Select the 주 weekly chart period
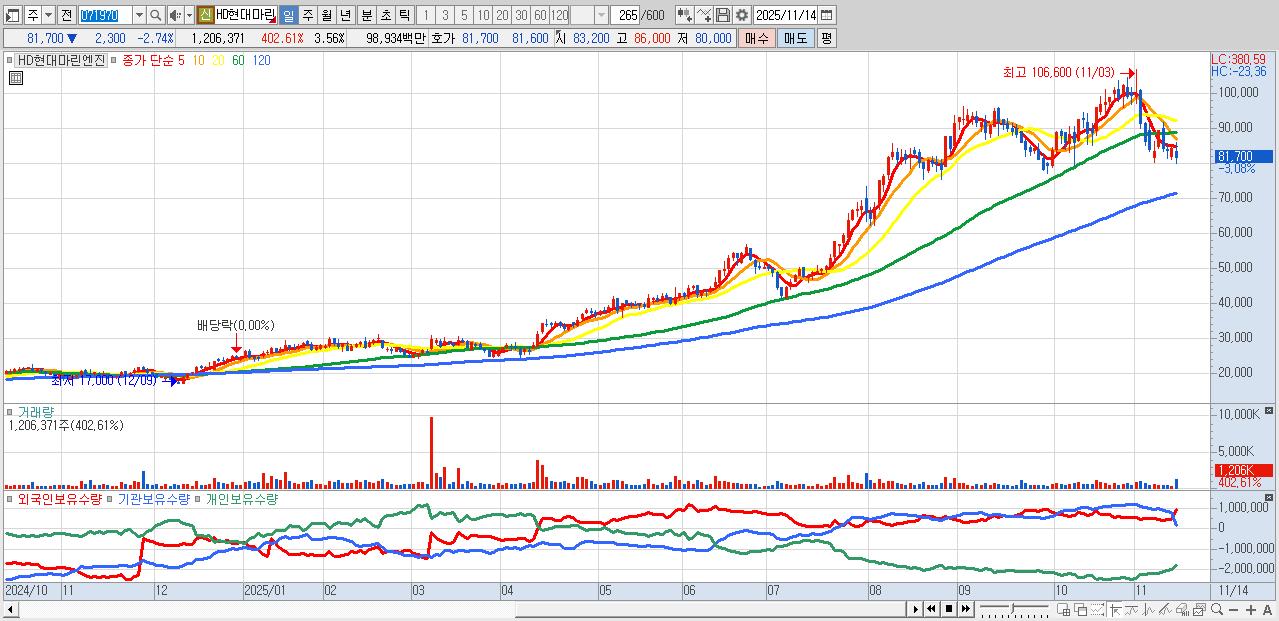This screenshot has width=1279, height=621. tap(307, 15)
